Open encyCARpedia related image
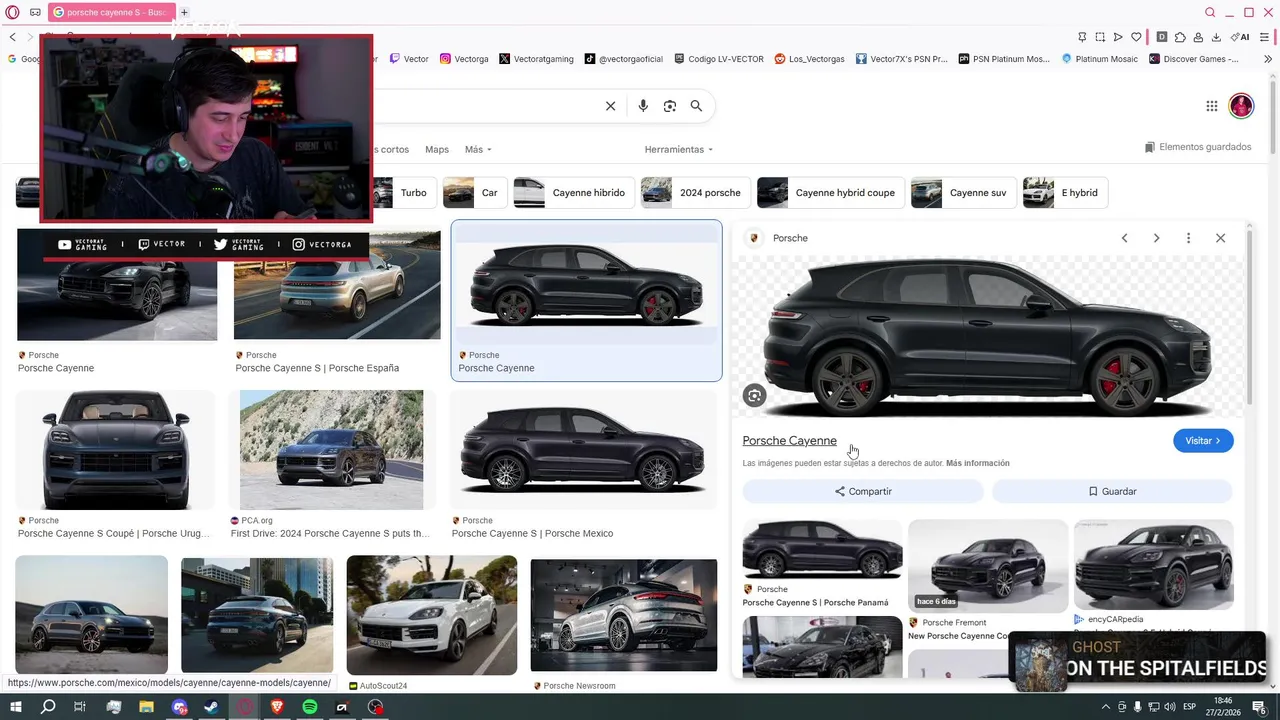This screenshot has height=720, width=1280. coord(1153,564)
